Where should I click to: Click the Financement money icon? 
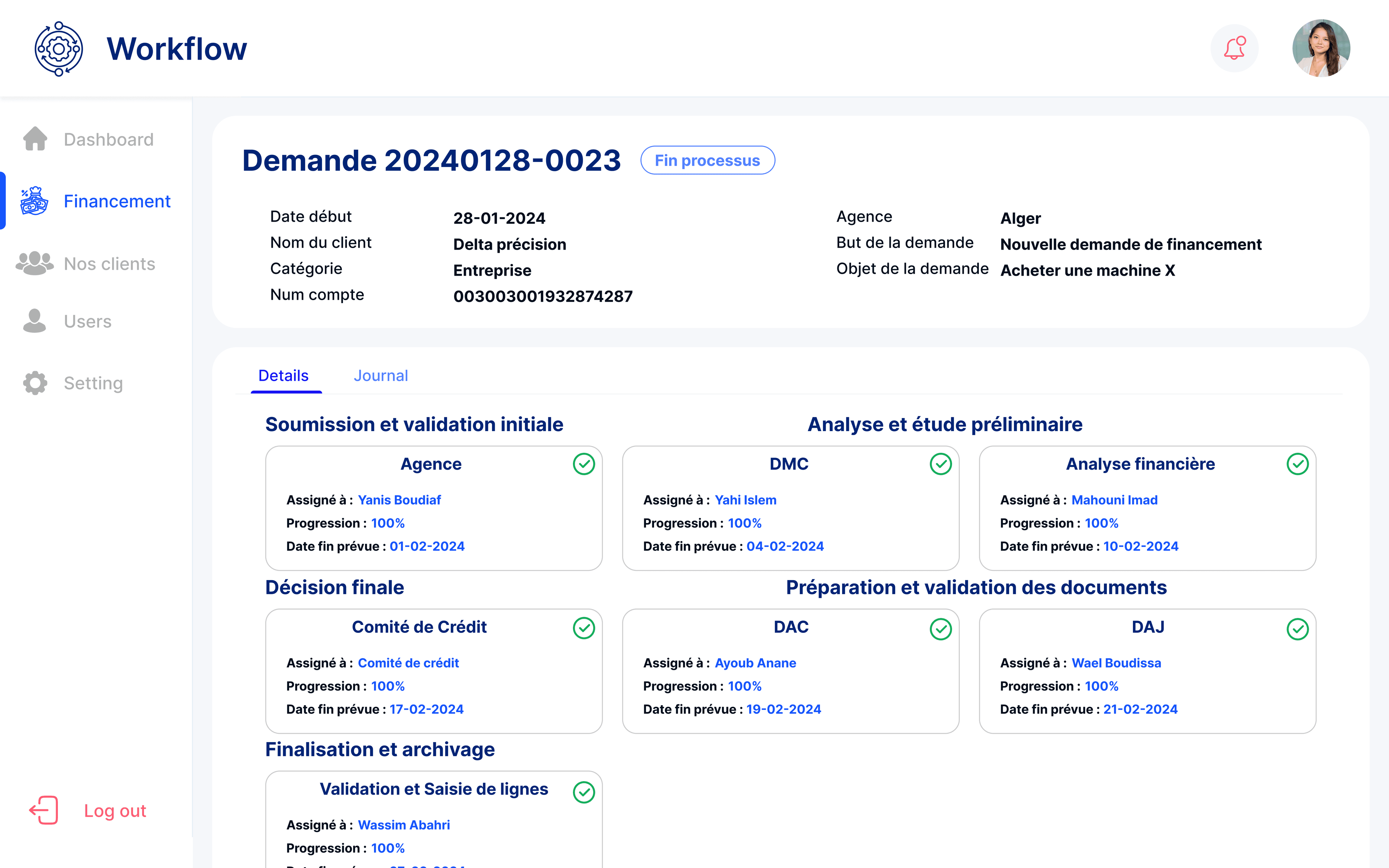coord(34,201)
